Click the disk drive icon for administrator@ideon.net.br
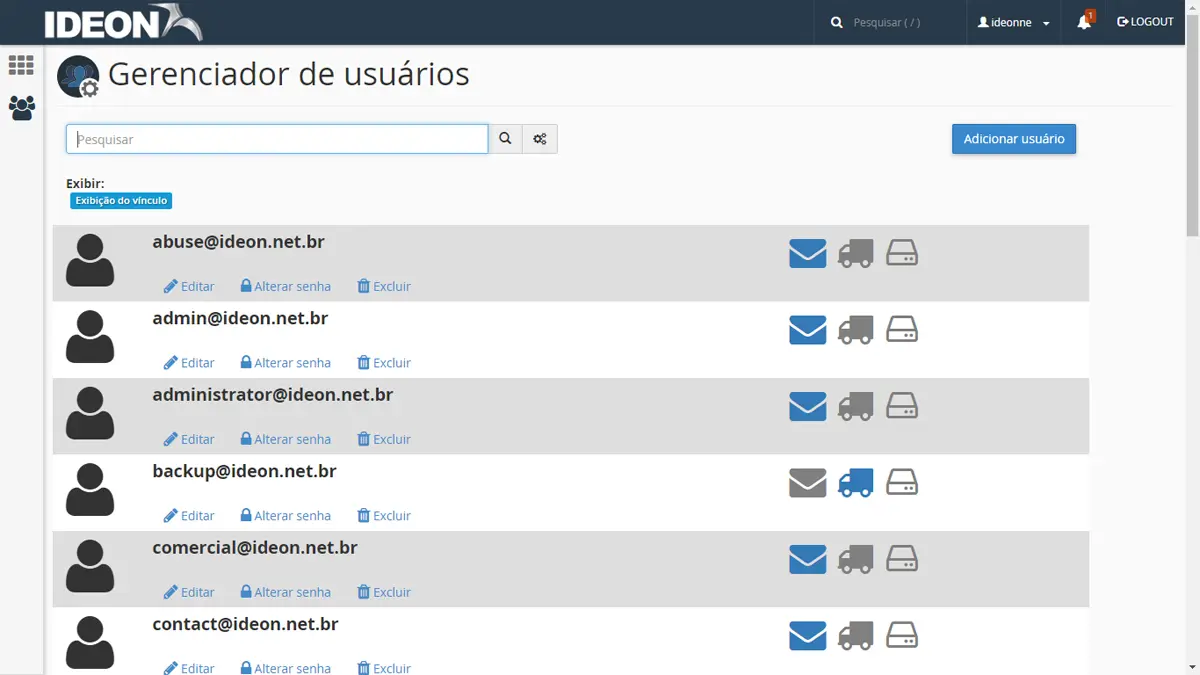 point(902,406)
